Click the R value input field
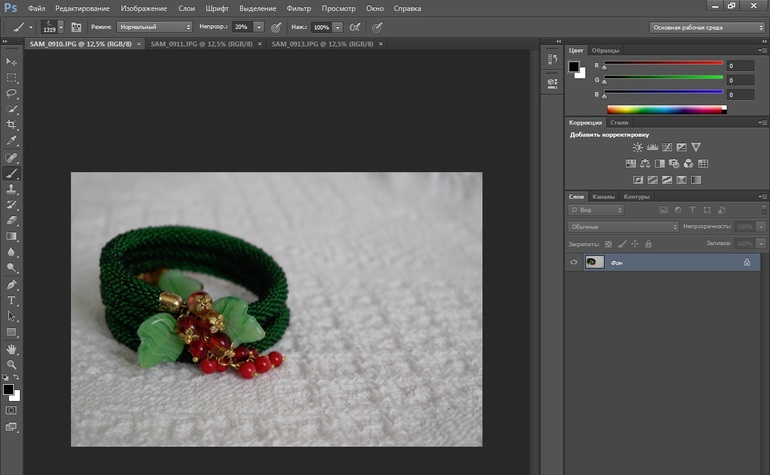Screen dimensions: 770x475 [741, 66]
